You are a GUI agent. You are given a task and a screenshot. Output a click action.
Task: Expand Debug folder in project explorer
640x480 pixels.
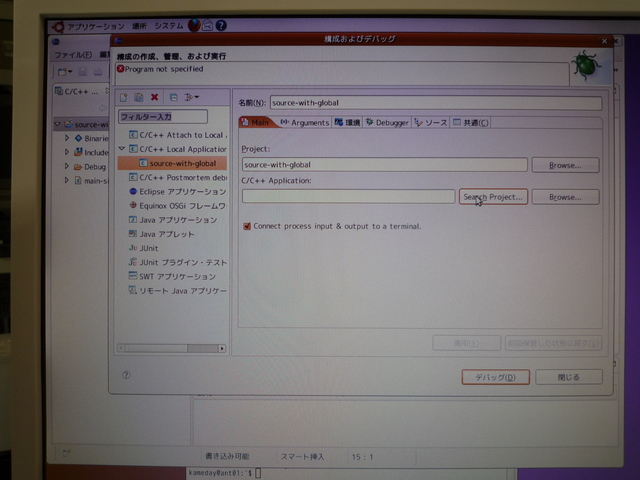click(67, 166)
